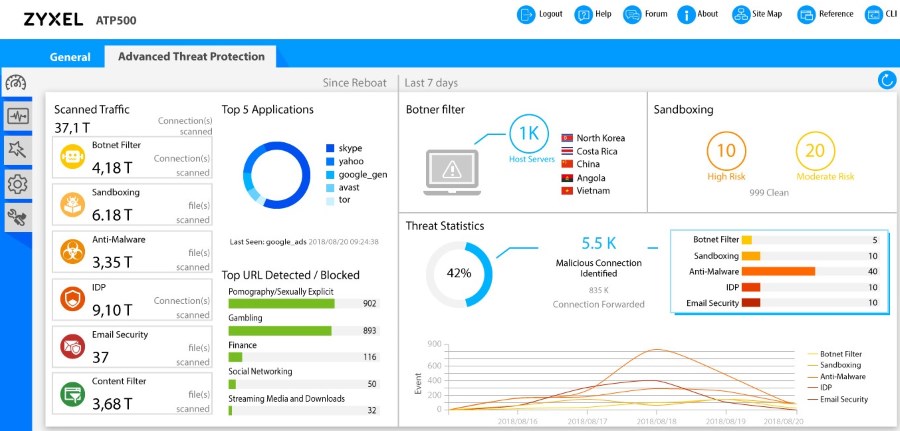The height and width of the screenshot is (431, 900).
Task: Open the Site Map icon
Action: tap(740, 15)
